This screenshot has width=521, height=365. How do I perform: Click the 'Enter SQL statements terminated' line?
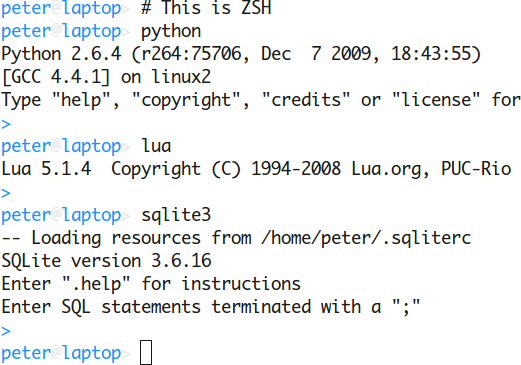click(x=211, y=307)
